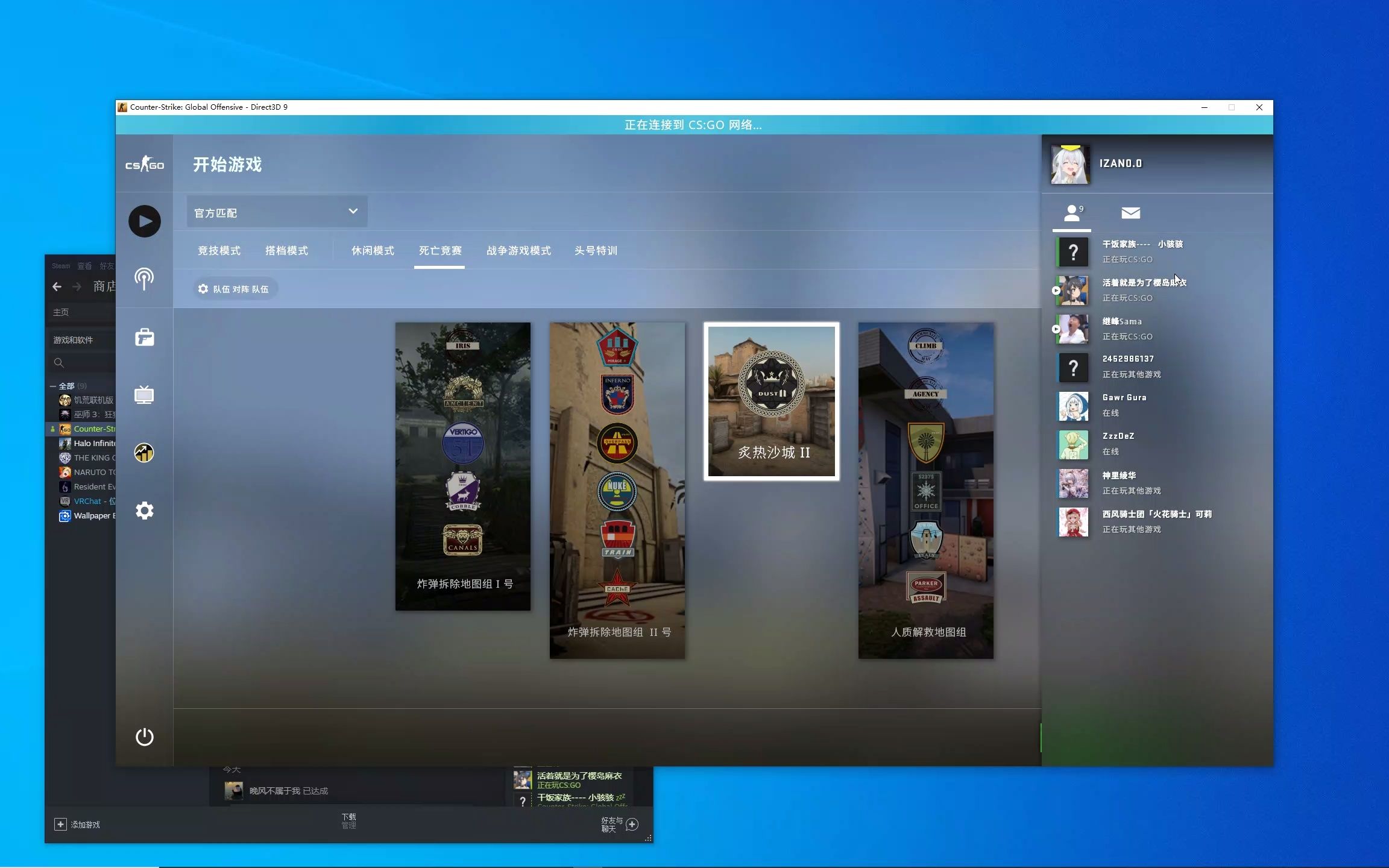
Task: Enable 头号特训 mode toggle
Action: [596, 250]
